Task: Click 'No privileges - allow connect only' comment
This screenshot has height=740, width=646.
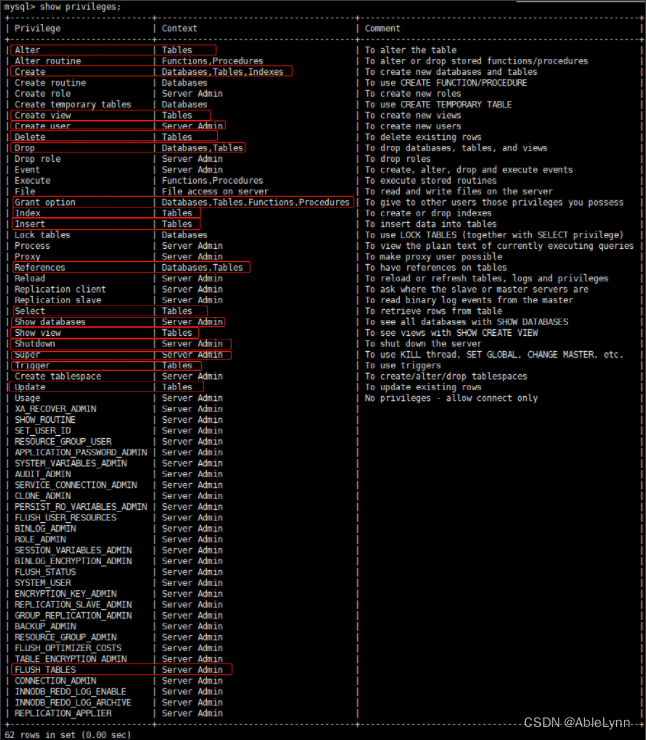Action: click(x=451, y=398)
